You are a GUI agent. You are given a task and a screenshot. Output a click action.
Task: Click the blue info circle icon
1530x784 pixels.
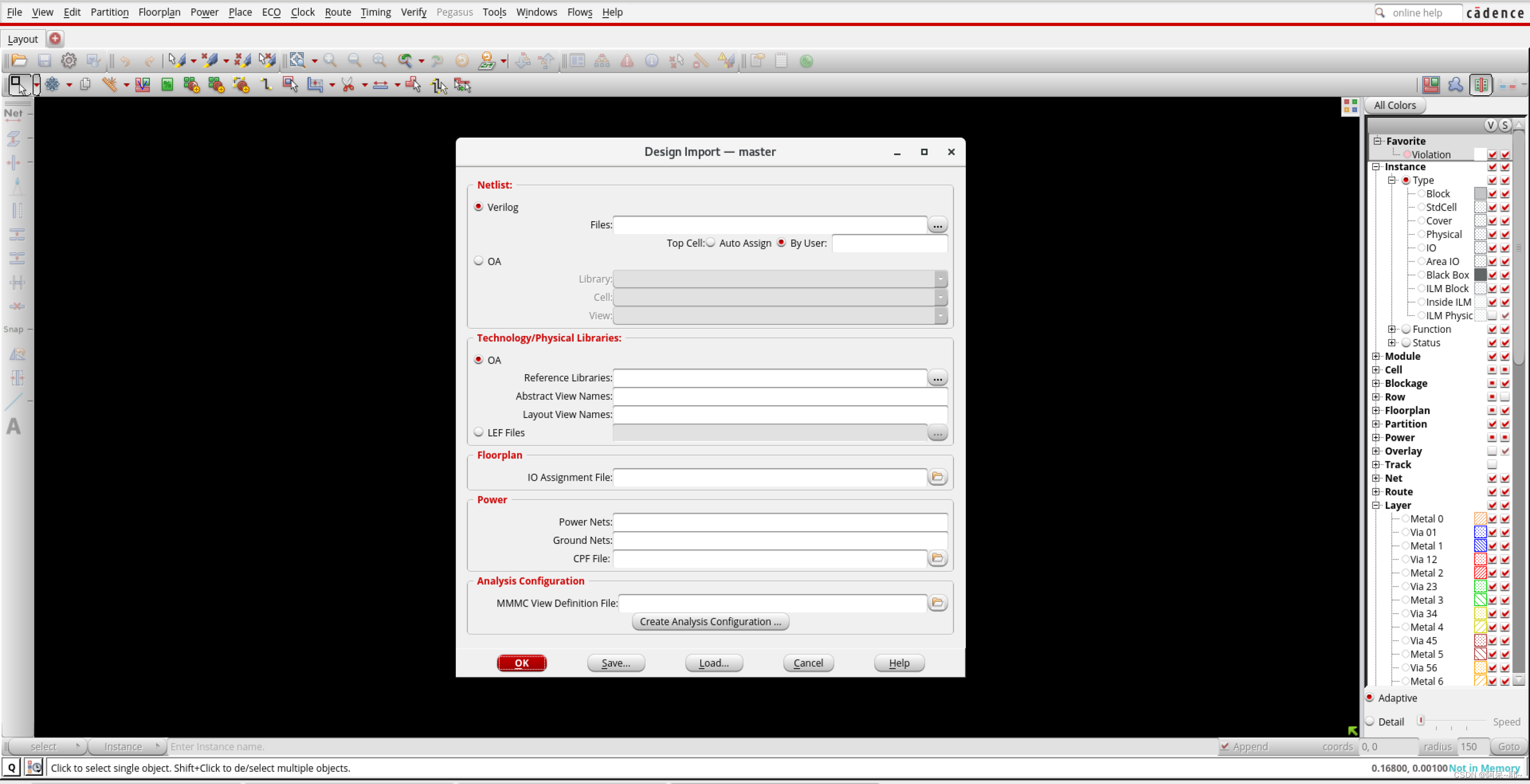(652, 61)
